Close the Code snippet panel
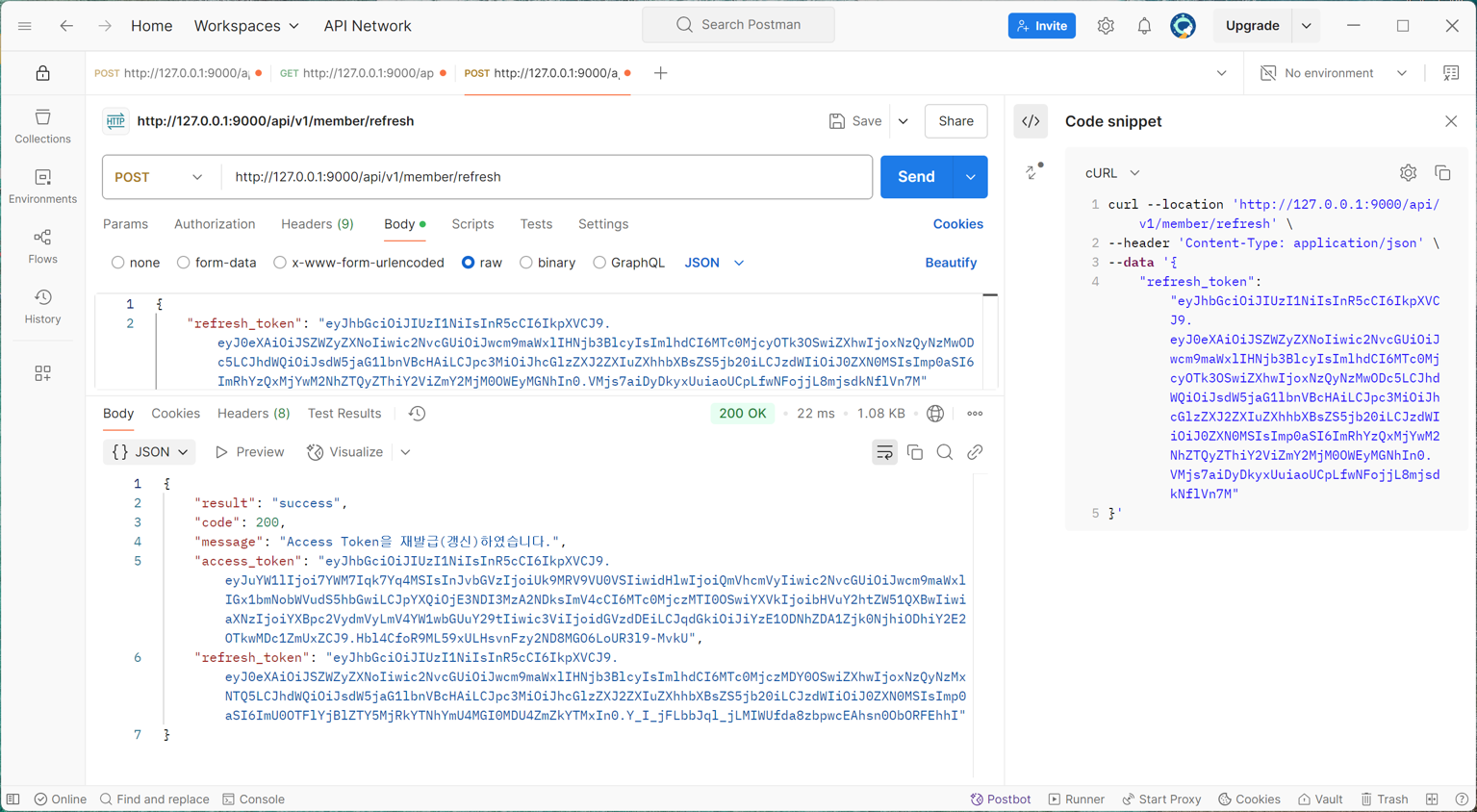 point(1451,121)
